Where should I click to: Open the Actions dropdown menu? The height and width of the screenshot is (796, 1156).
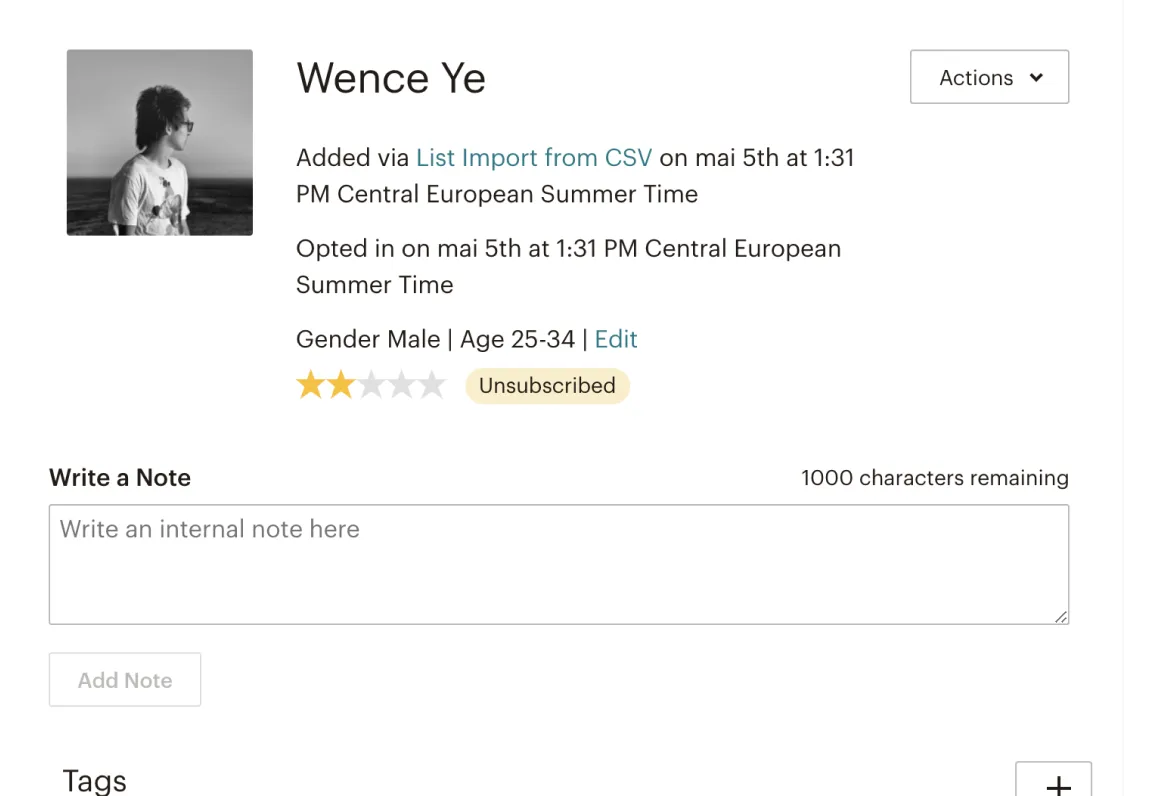[x=989, y=77]
